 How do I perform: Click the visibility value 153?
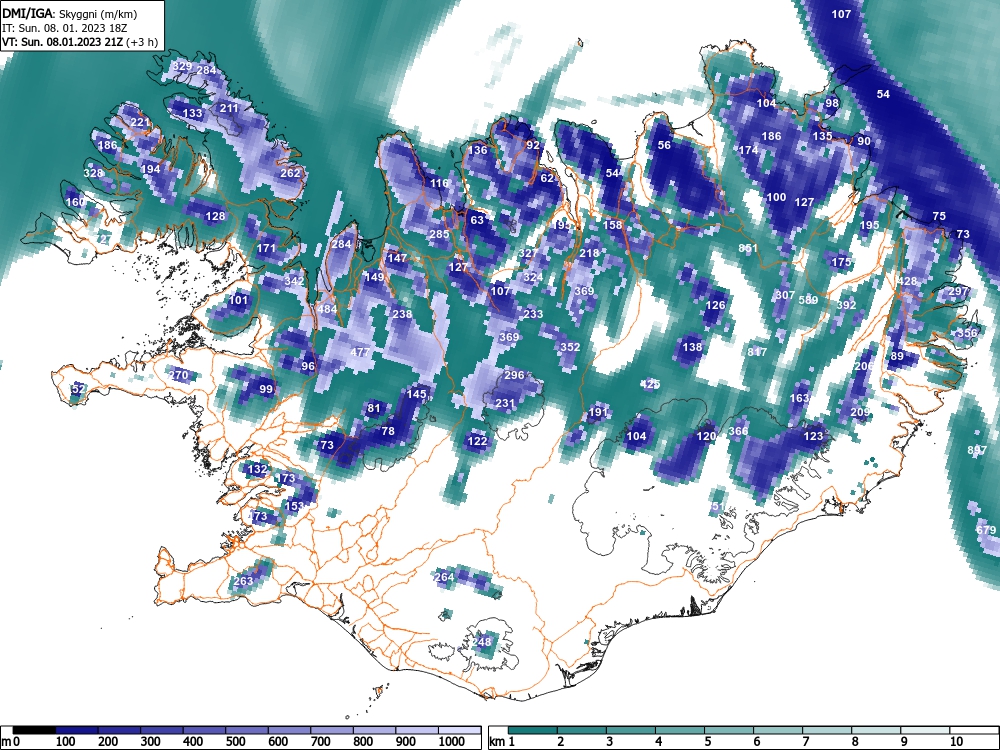(294, 506)
